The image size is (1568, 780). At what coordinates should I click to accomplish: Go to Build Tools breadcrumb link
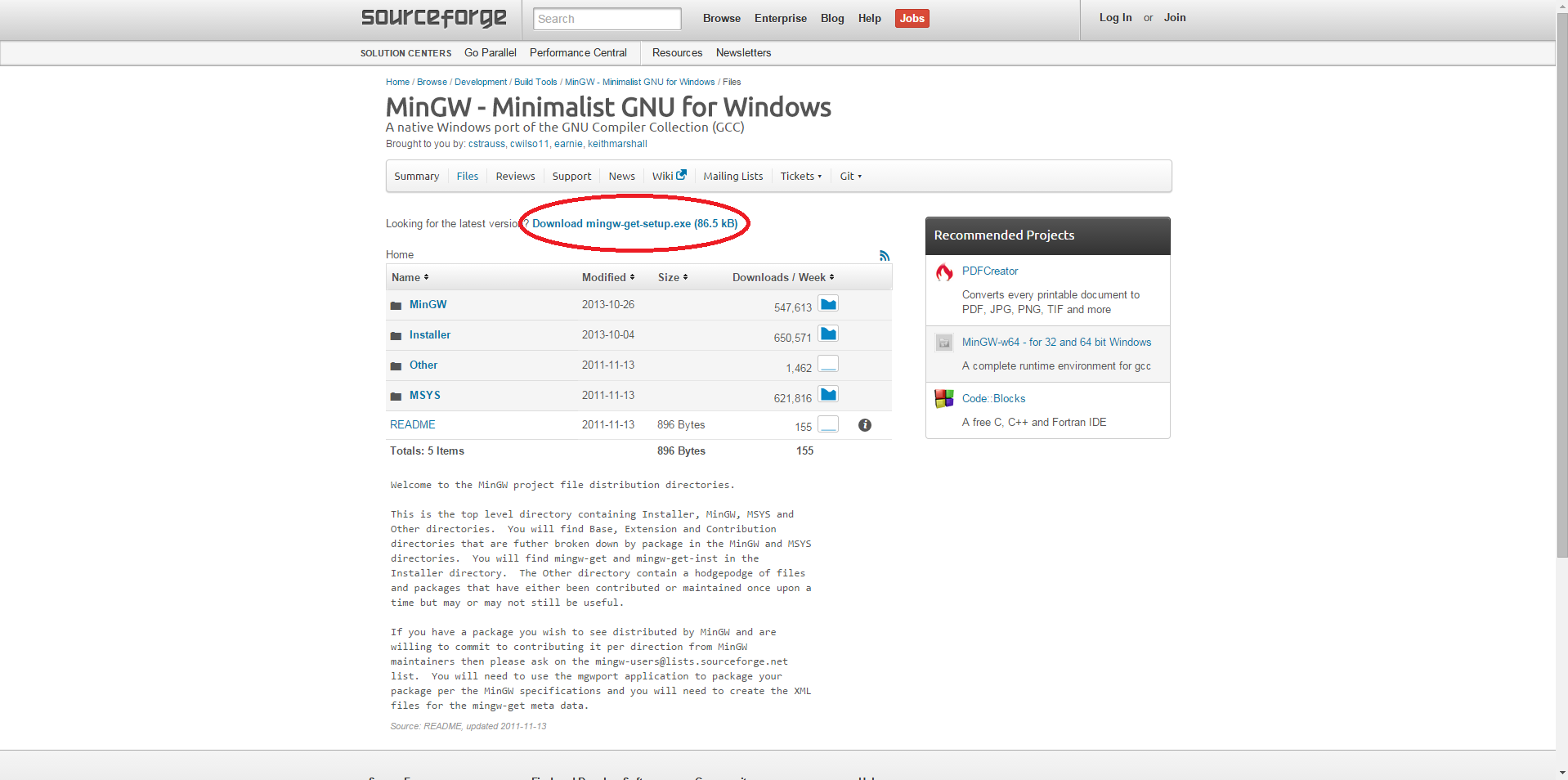click(535, 82)
